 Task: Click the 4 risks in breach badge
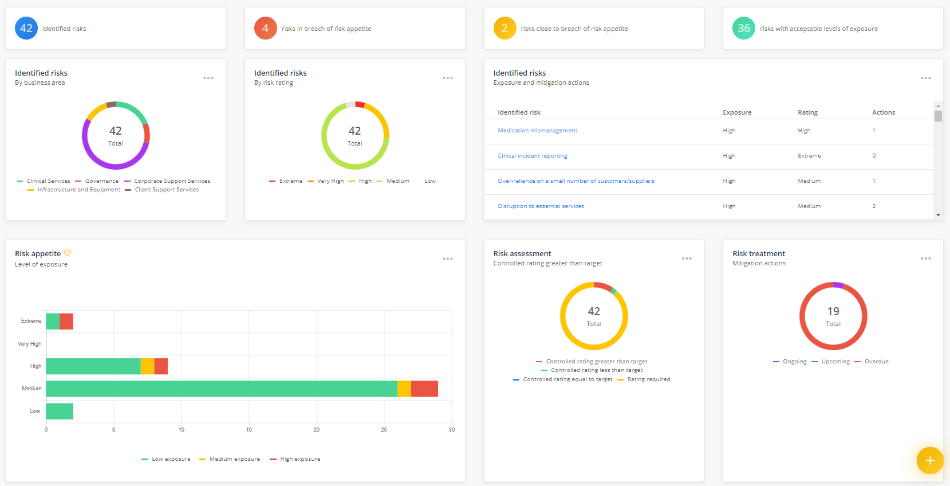coord(265,28)
